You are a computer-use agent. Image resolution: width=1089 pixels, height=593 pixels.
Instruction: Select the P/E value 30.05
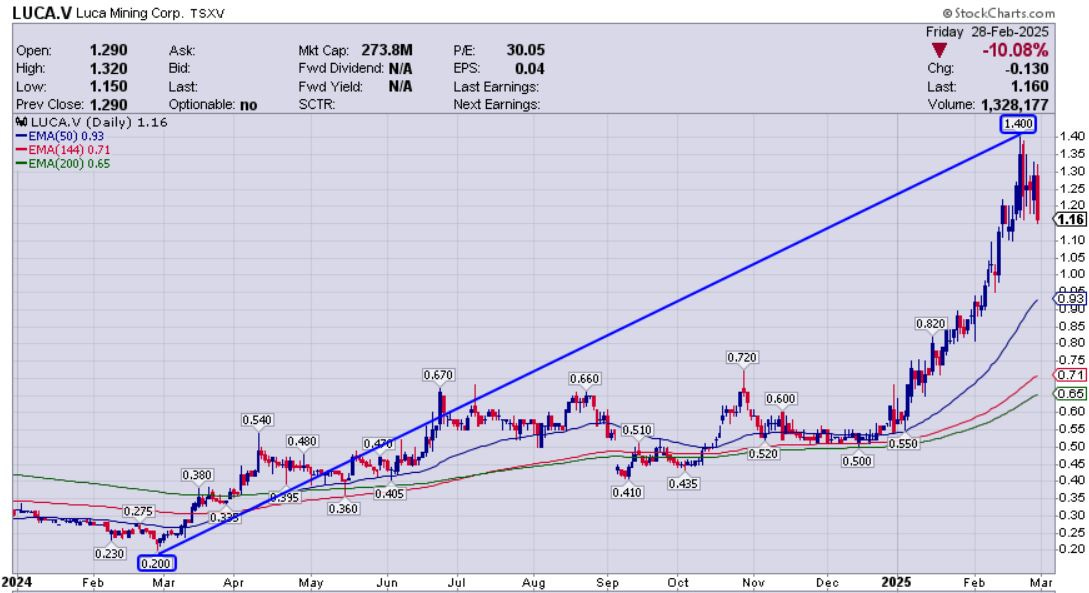(x=526, y=50)
